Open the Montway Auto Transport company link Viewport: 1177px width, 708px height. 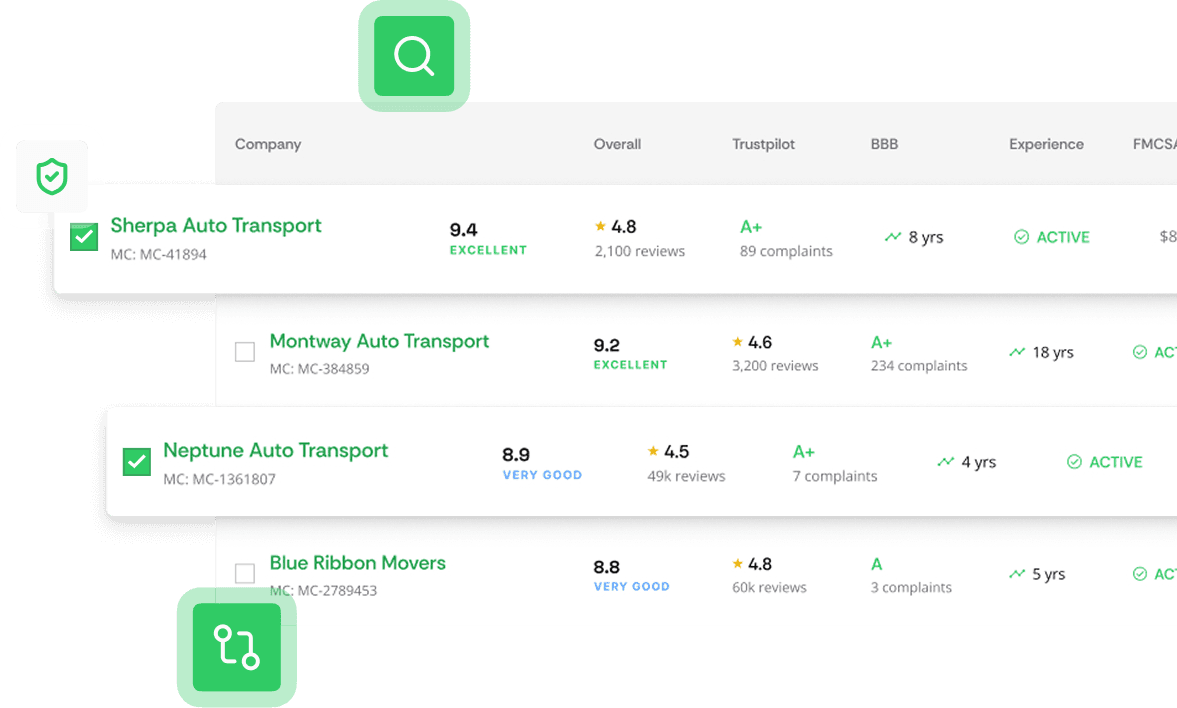[379, 341]
